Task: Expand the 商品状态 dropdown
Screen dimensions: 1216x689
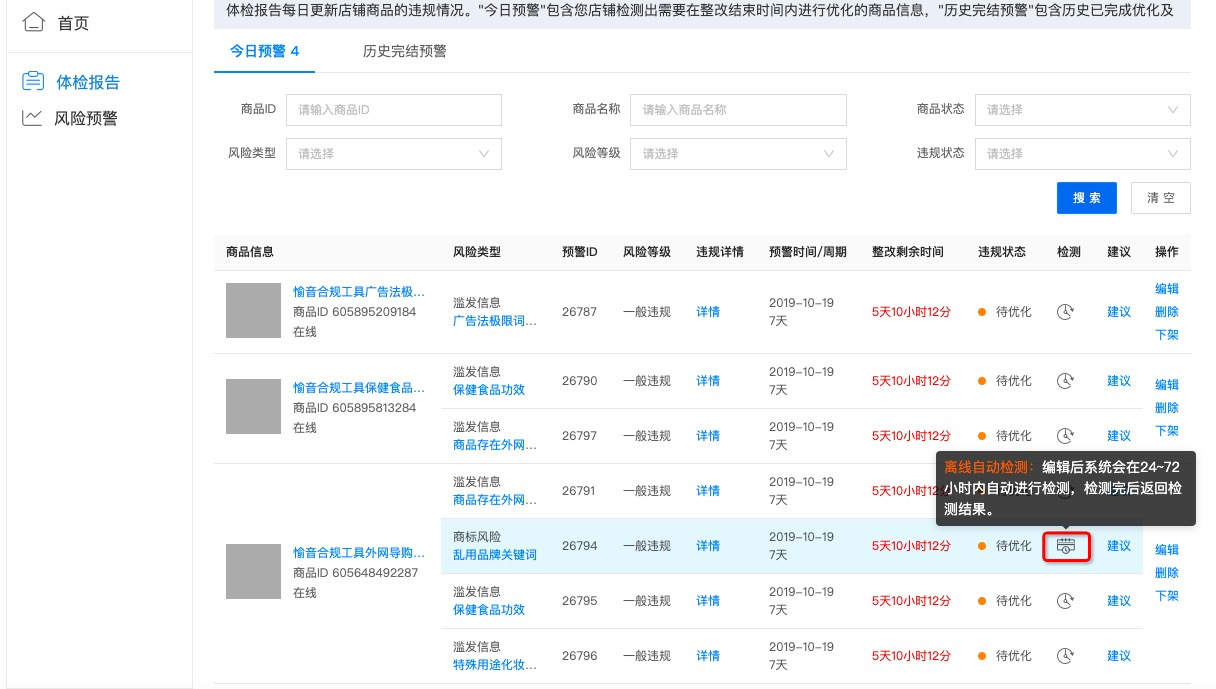Action: [x=1083, y=110]
